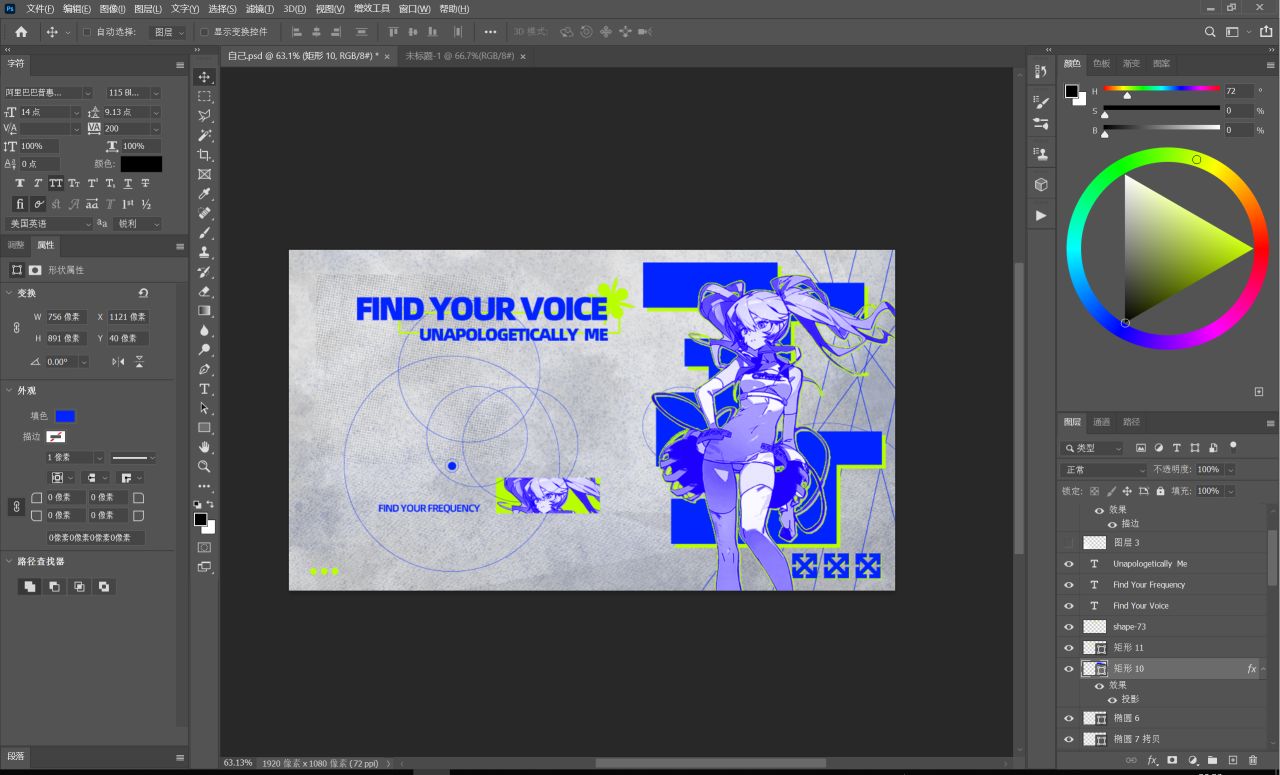Select the Pen tool
Screen dimensions: 1280x775
[x=204, y=369]
